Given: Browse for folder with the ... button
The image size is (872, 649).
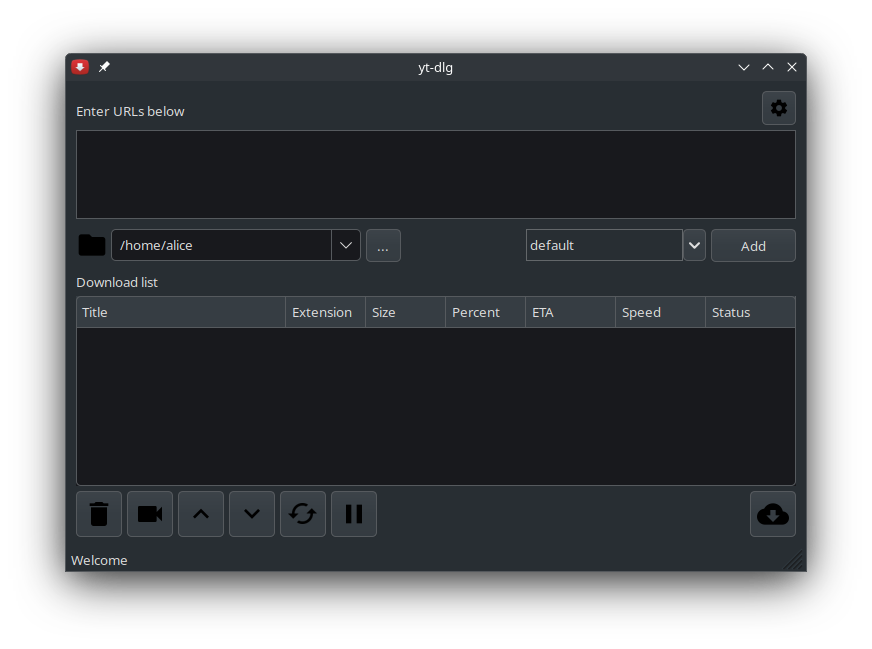Looking at the screenshot, I should coord(383,246).
